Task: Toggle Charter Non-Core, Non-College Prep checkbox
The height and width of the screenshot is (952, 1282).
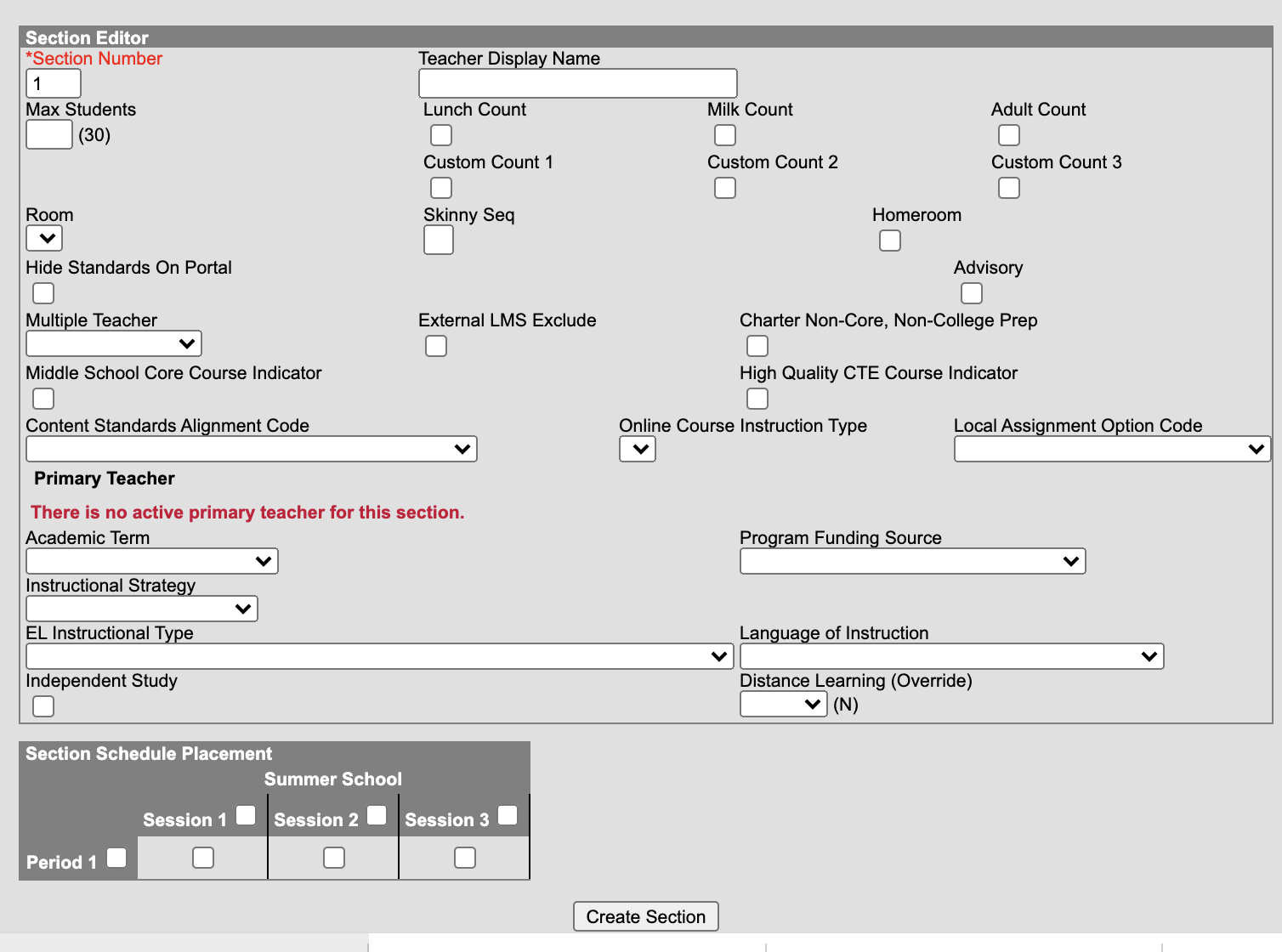Action: point(757,346)
